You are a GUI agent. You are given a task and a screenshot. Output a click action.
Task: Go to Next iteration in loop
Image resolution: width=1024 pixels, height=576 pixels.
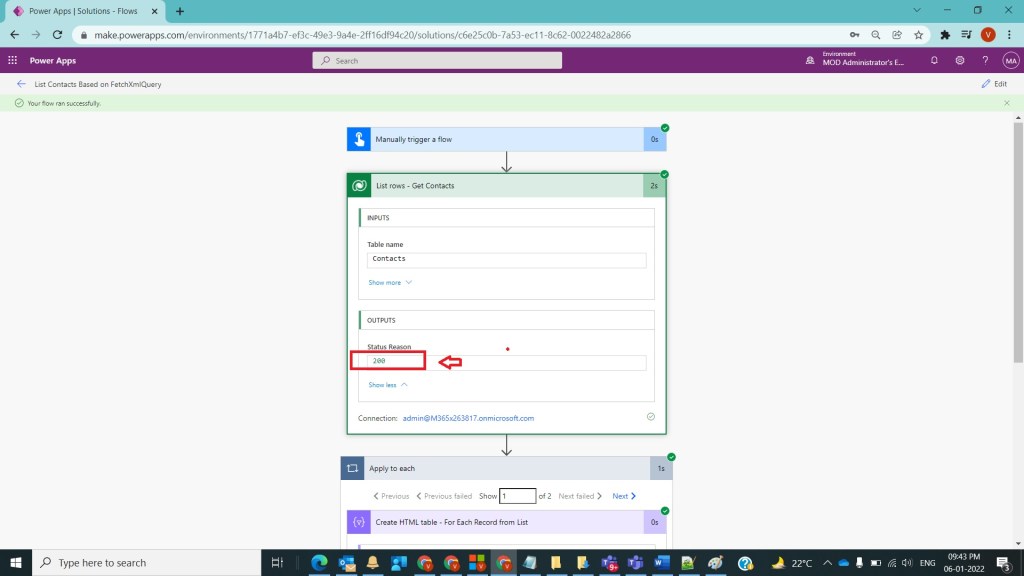(624, 496)
